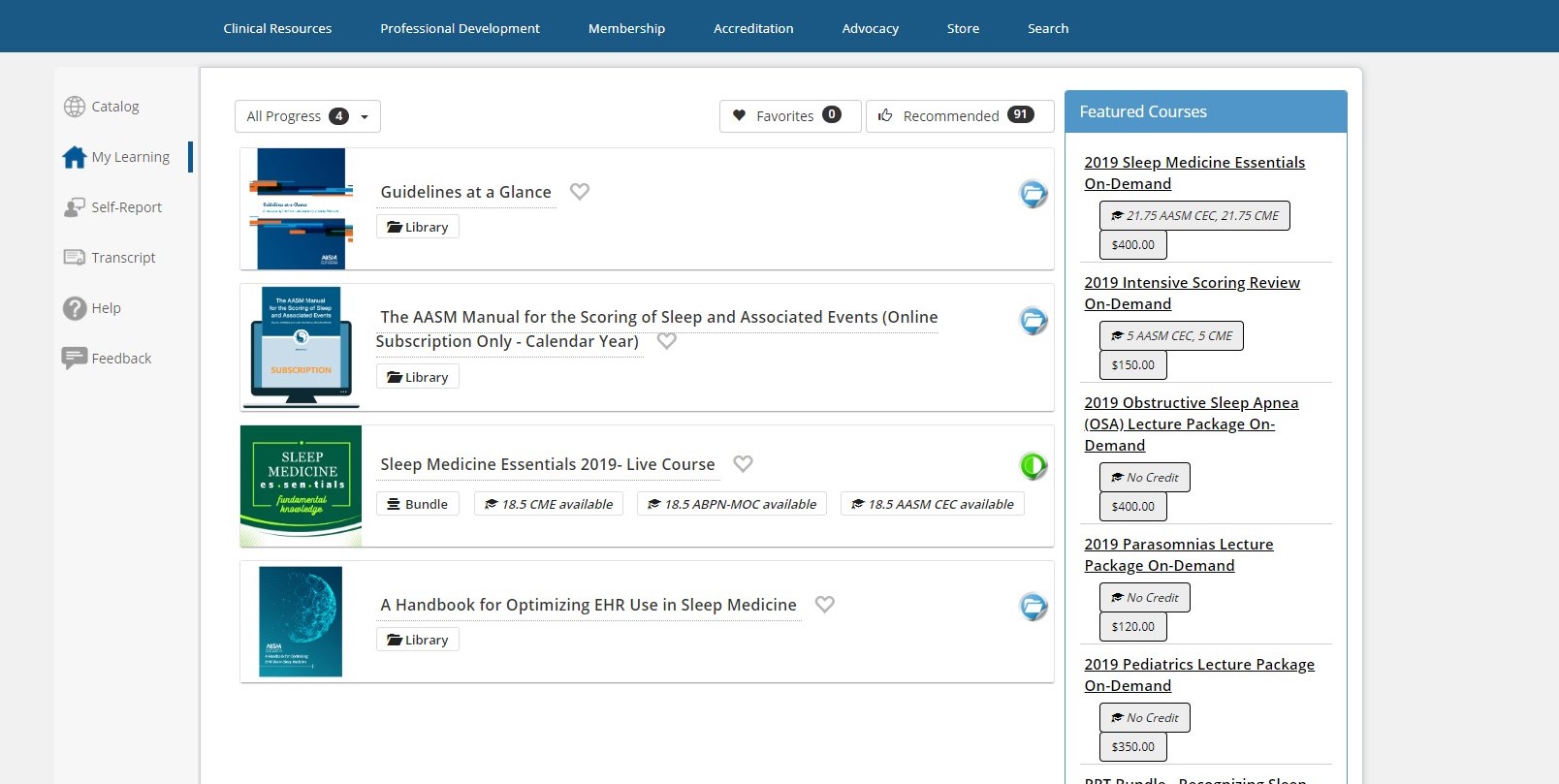Open folder status icon for AASM Manual subscription
The height and width of the screenshot is (784, 1559).
click(1034, 321)
